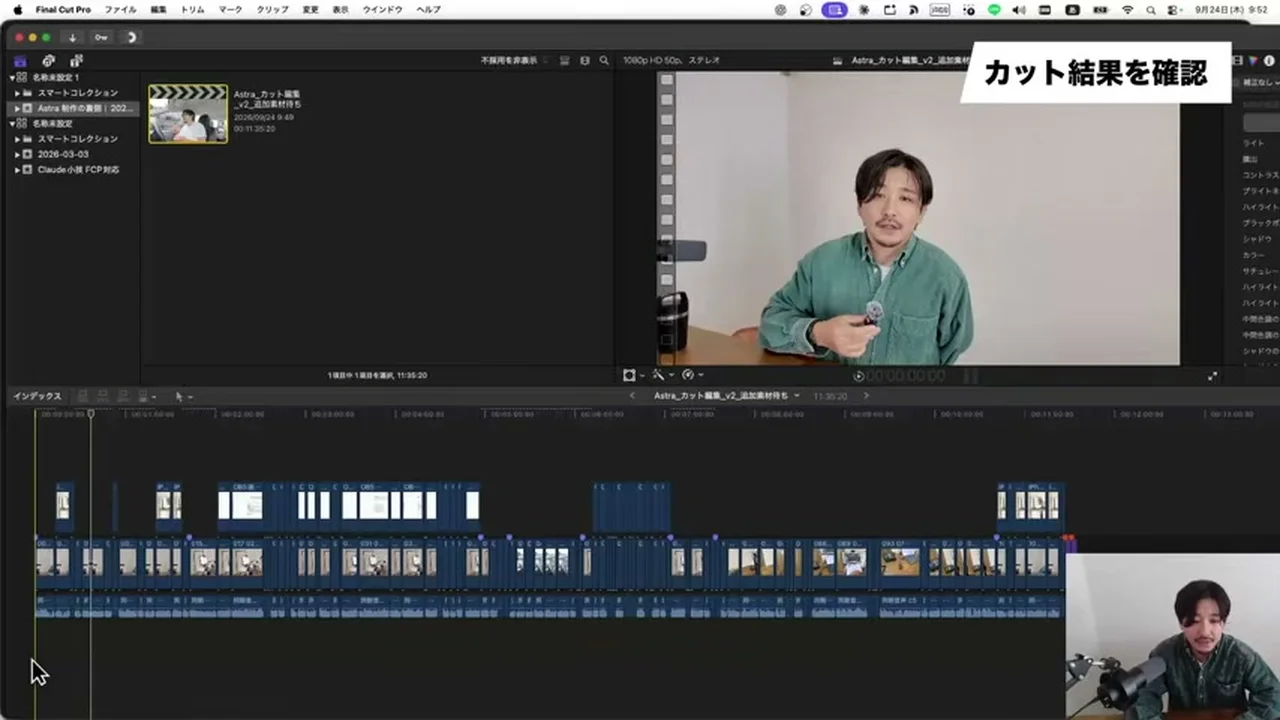Open the titles and generators sidebar
Screen dimensions: 1280x720
[x=76, y=61]
